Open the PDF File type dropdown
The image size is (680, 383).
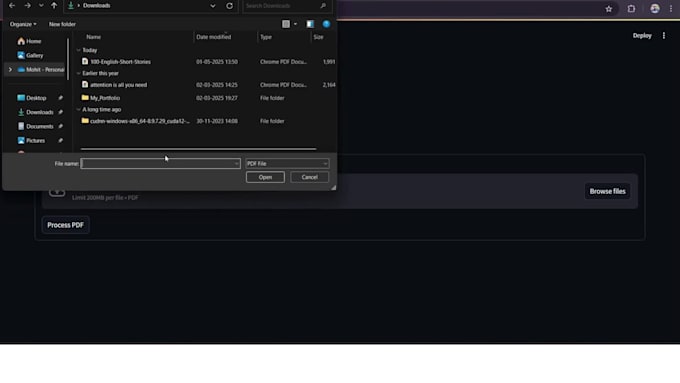287,164
